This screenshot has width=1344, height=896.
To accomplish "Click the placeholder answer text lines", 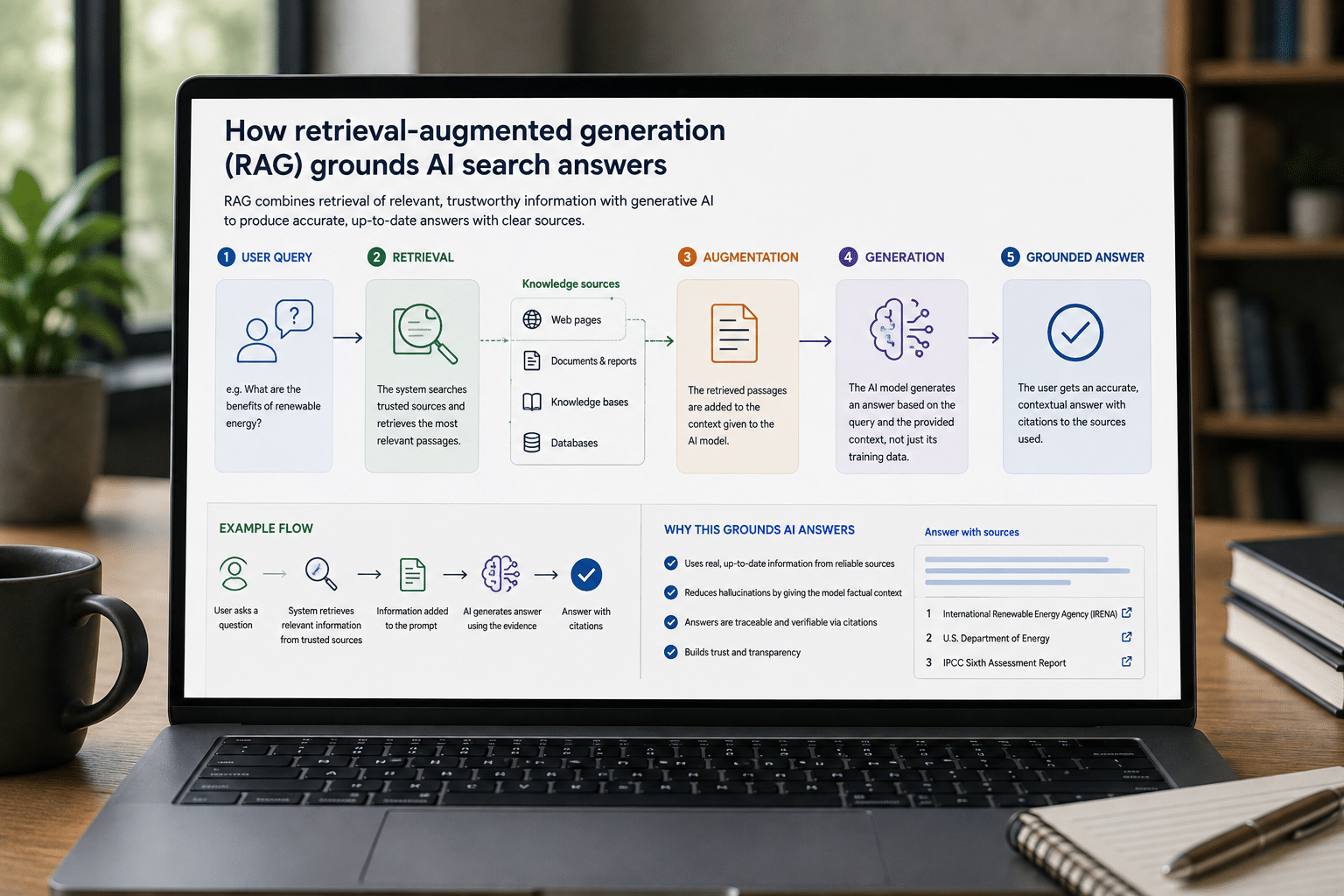I will [x=1027, y=570].
